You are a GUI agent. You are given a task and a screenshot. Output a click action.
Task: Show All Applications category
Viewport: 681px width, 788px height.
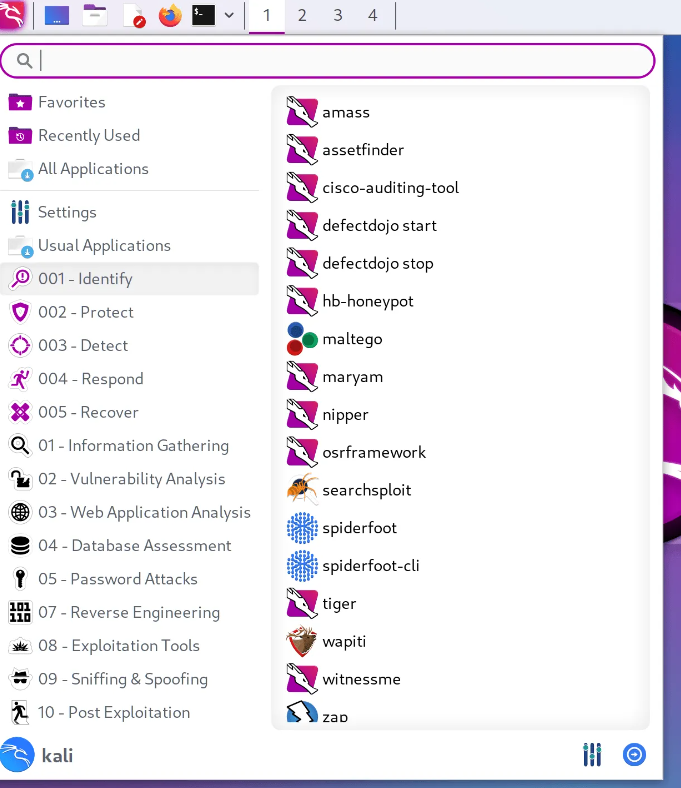point(130,168)
